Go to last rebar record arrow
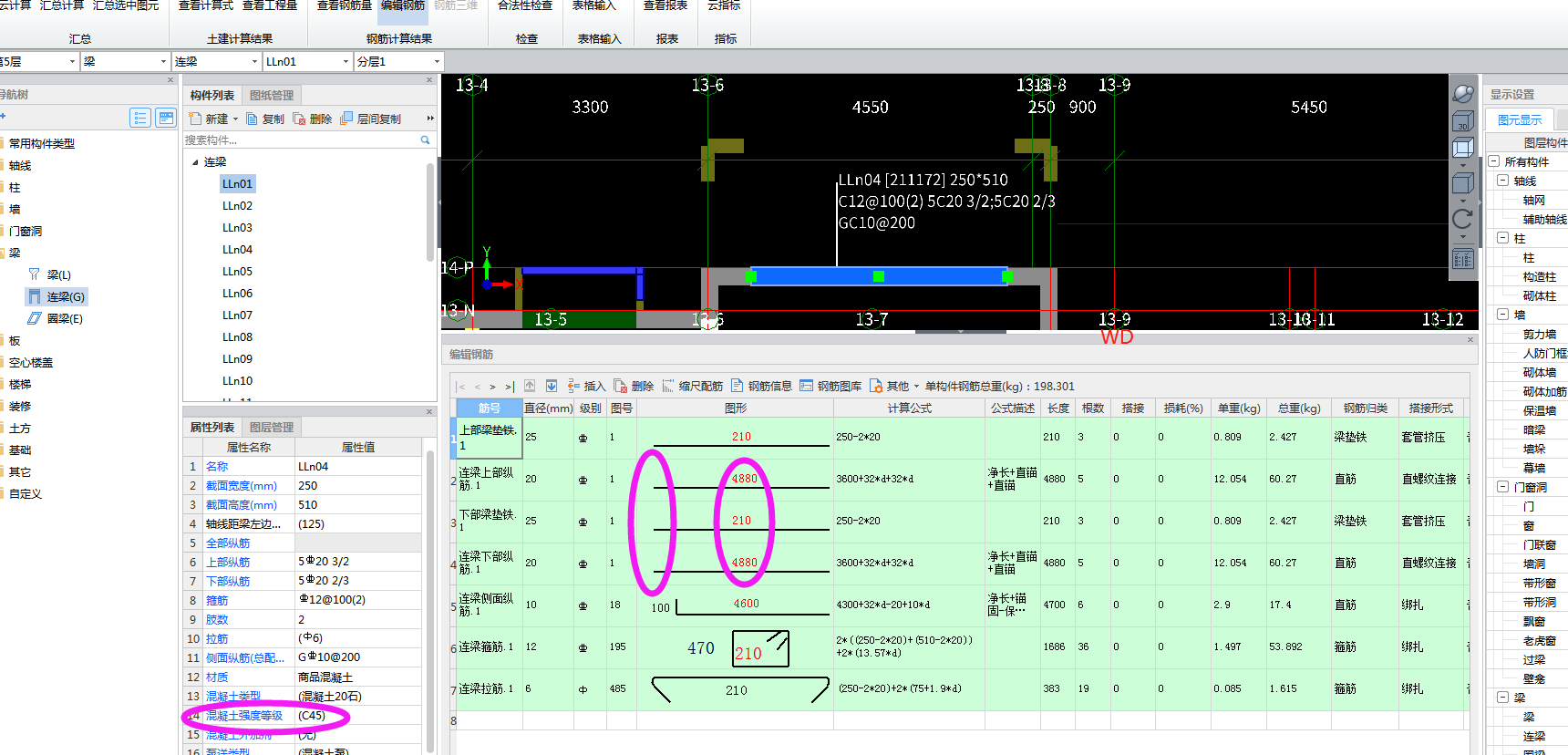The image size is (1568, 755). [510, 387]
